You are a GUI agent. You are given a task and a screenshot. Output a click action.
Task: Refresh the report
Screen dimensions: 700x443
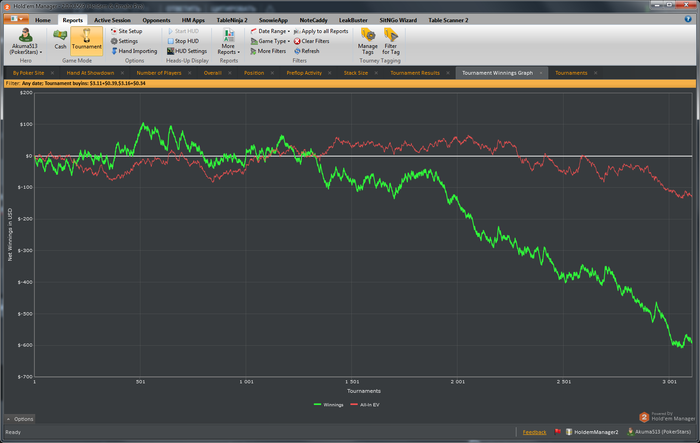(306, 51)
